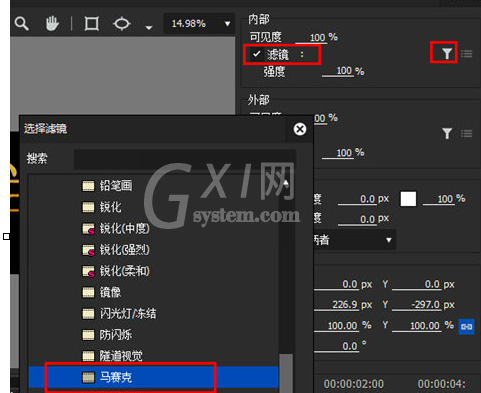
Task: Select the 锐化(柔和) preset filter
Action: pos(124,271)
